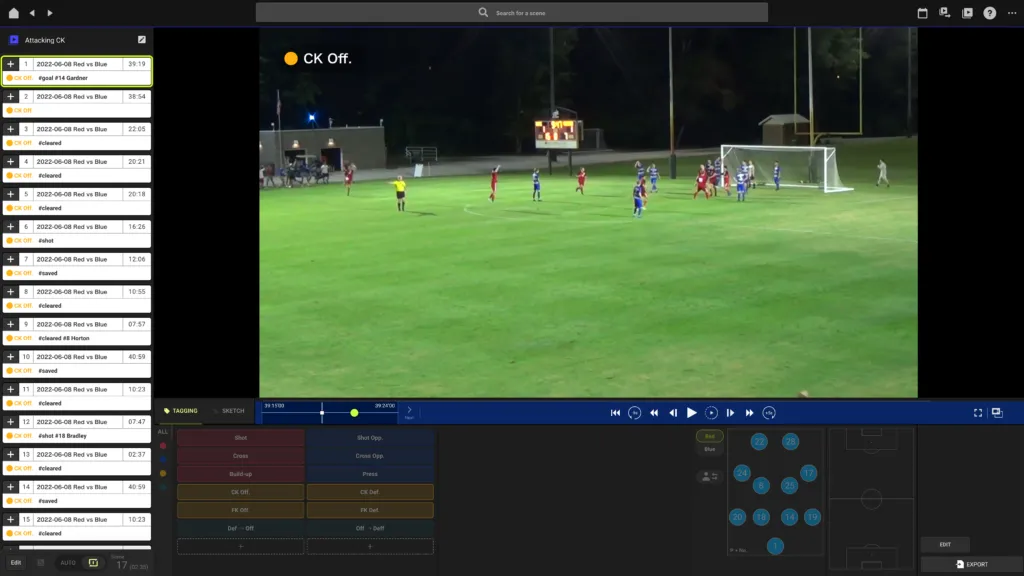
Task: Expand scene 12 with the plus icon
Action: coord(10,422)
